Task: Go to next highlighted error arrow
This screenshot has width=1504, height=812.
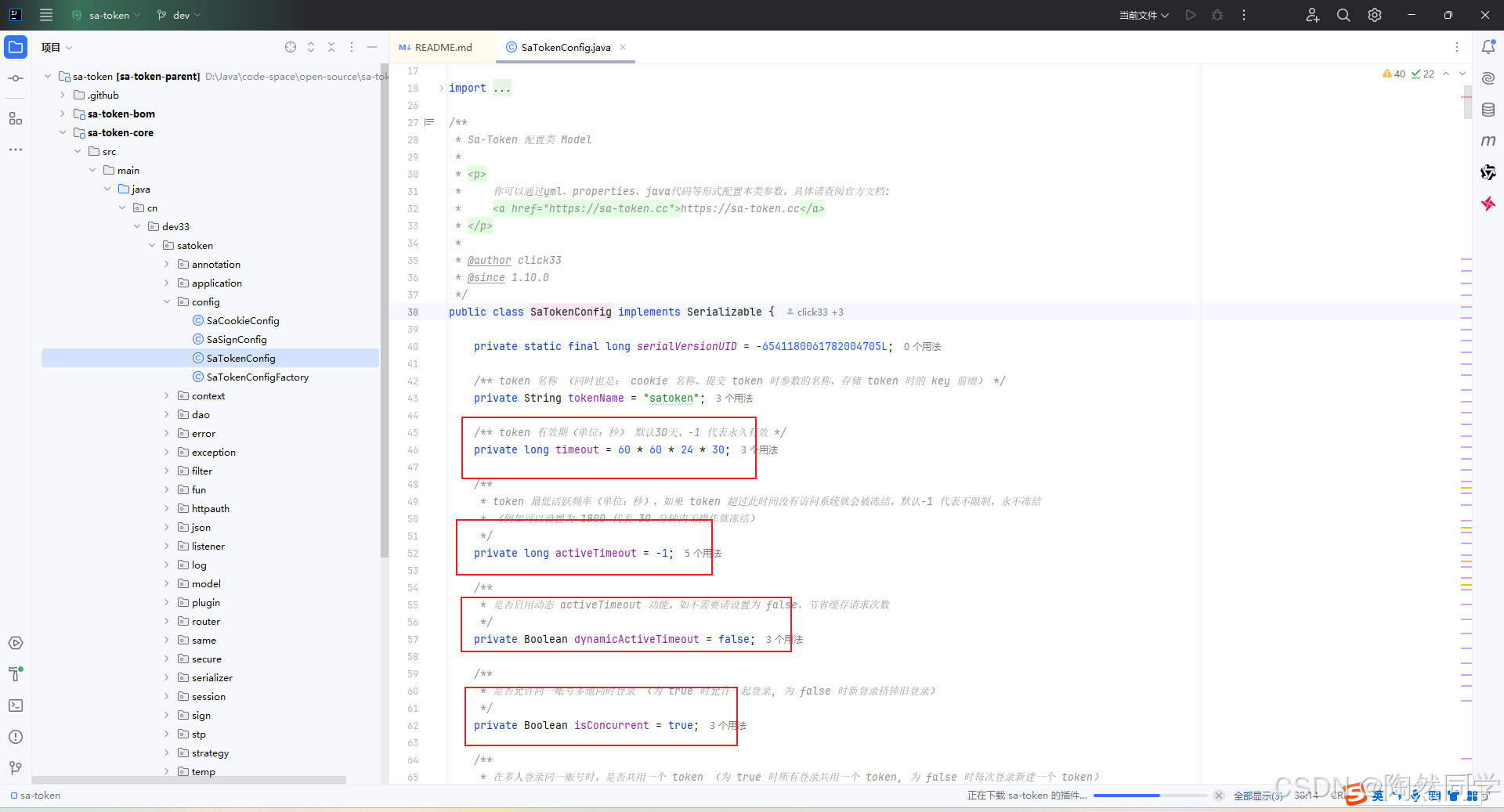Action: click(x=1462, y=74)
